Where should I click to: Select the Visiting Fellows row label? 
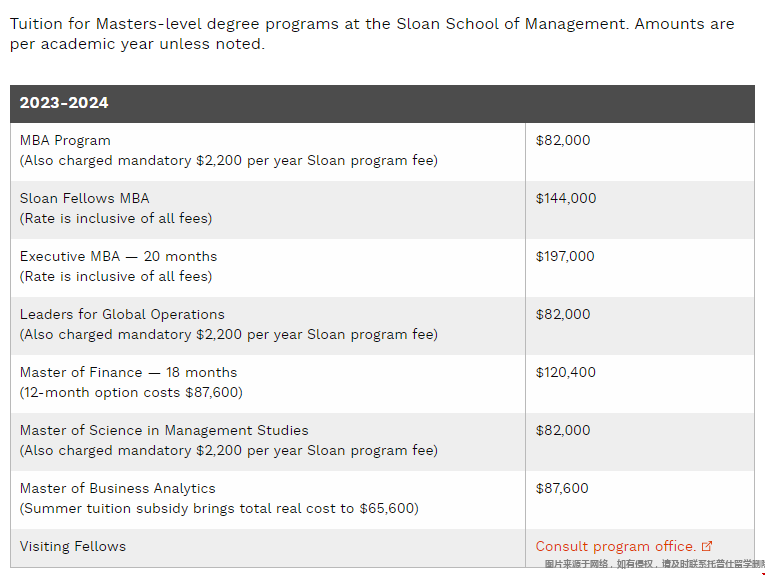pyautogui.click(x=73, y=547)
